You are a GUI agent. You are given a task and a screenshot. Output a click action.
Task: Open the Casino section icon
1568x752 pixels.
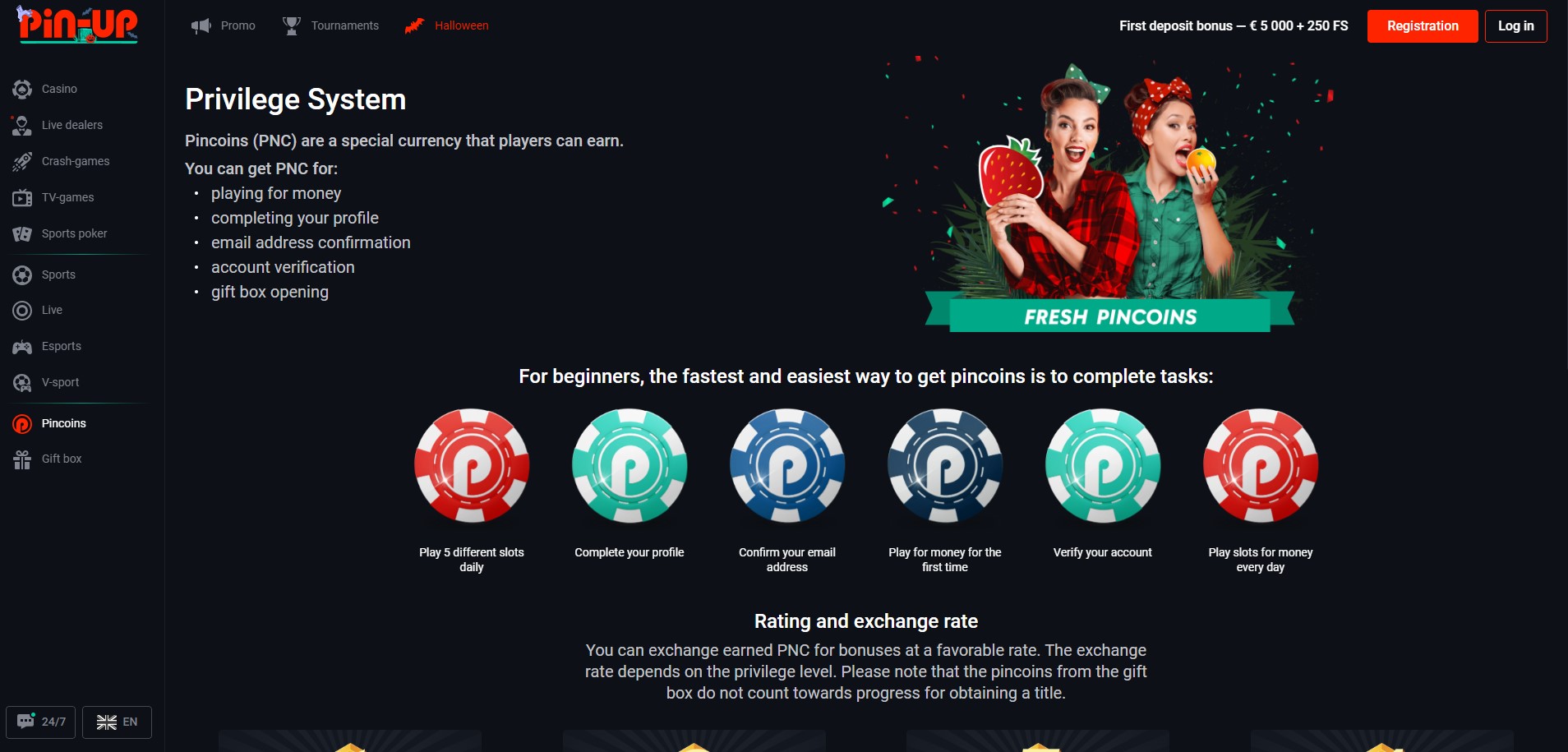[22, 89]
